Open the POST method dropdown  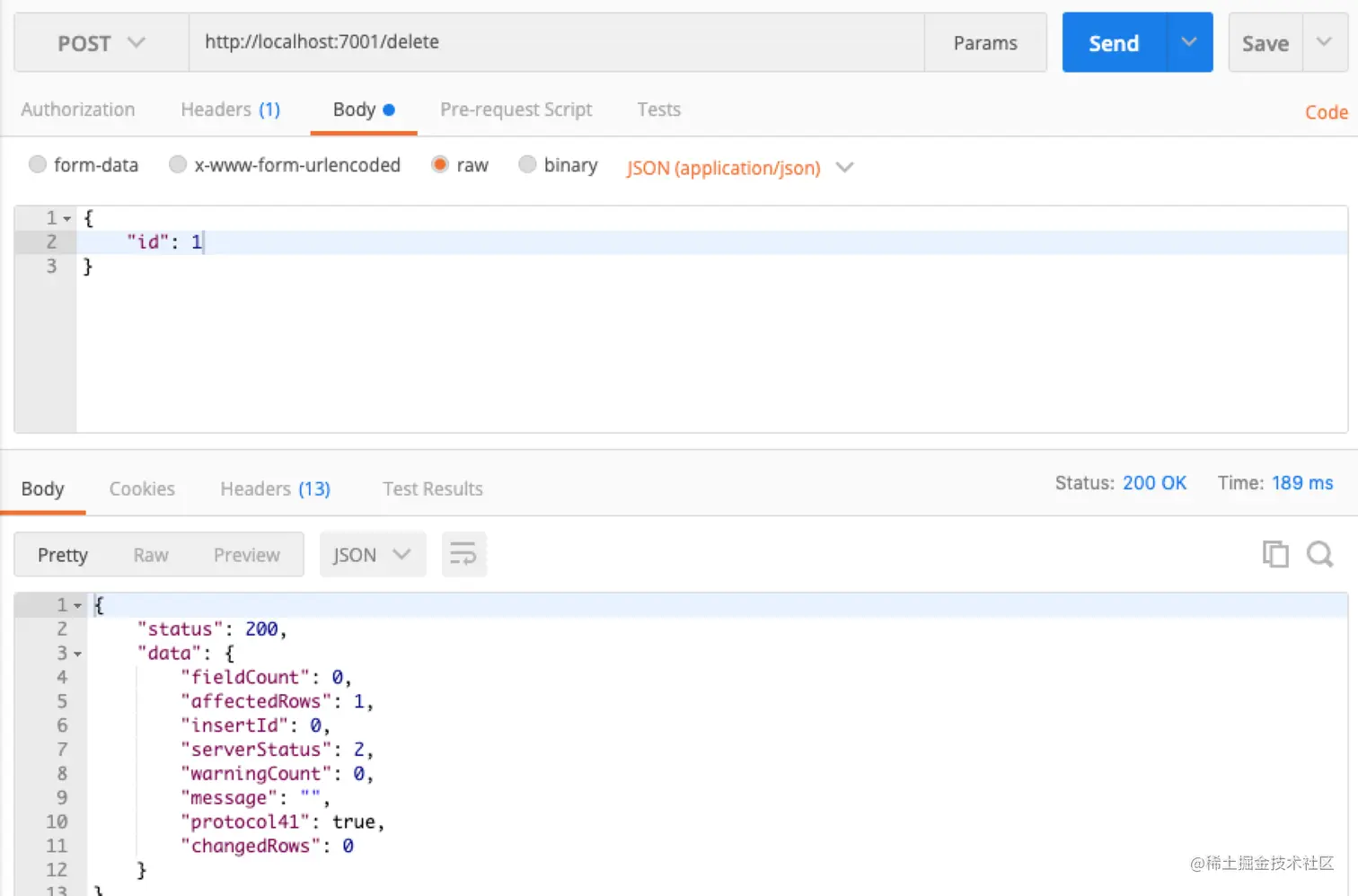coord(101,42)
